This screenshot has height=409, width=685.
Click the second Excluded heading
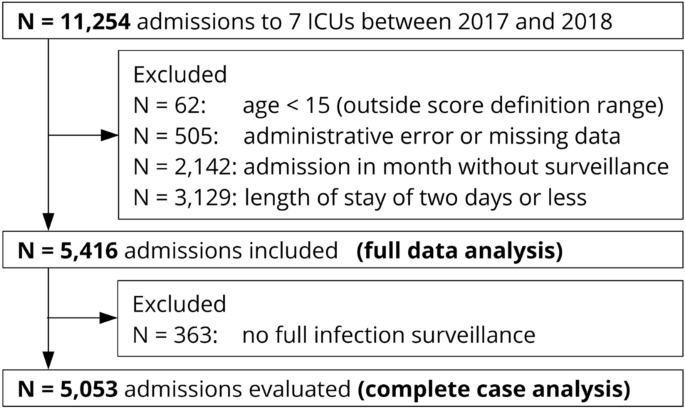180,304
